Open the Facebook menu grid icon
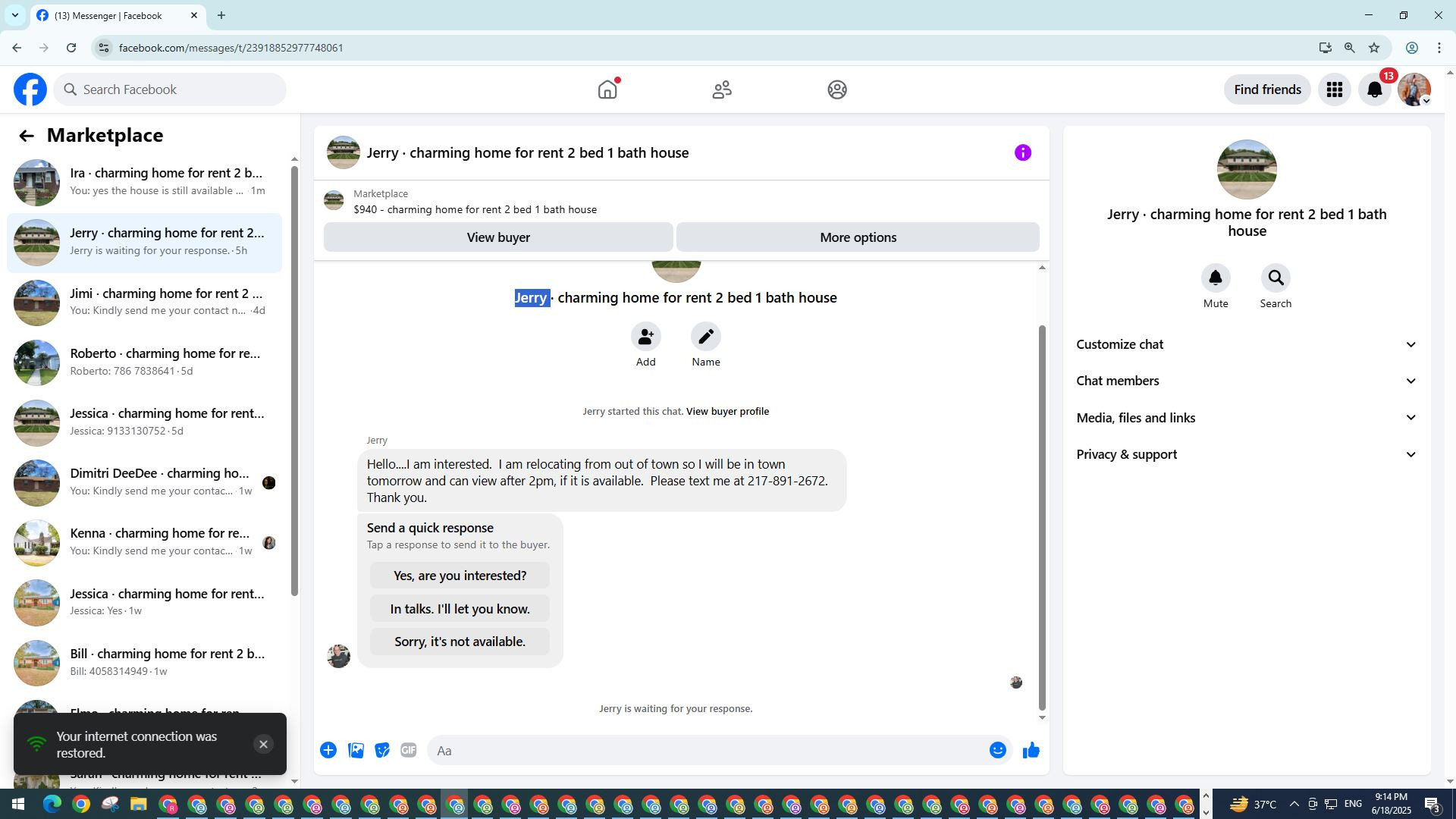The width and height of the screenshot is (1456, 819). point(1335,89)
